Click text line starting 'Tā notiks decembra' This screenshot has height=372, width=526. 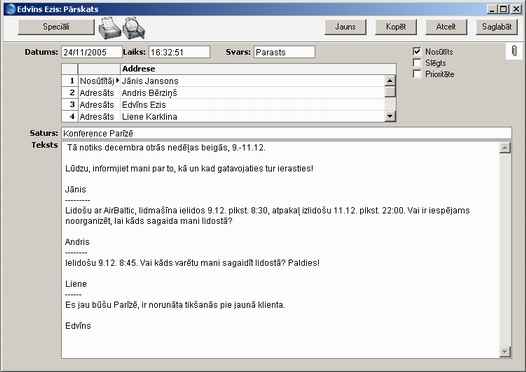[166, 148]
